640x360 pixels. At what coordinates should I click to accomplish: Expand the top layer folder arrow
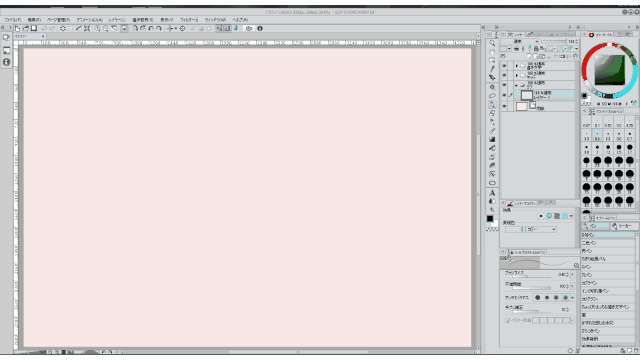coord(516,66)
